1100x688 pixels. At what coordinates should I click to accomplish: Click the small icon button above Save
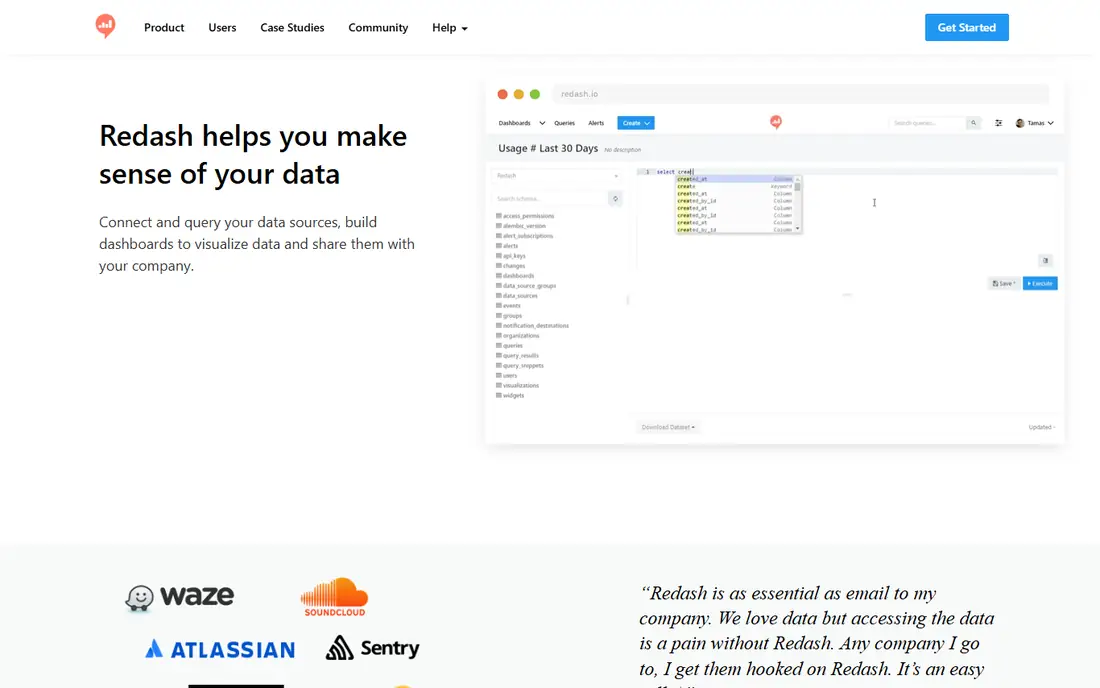[1045, 260]
